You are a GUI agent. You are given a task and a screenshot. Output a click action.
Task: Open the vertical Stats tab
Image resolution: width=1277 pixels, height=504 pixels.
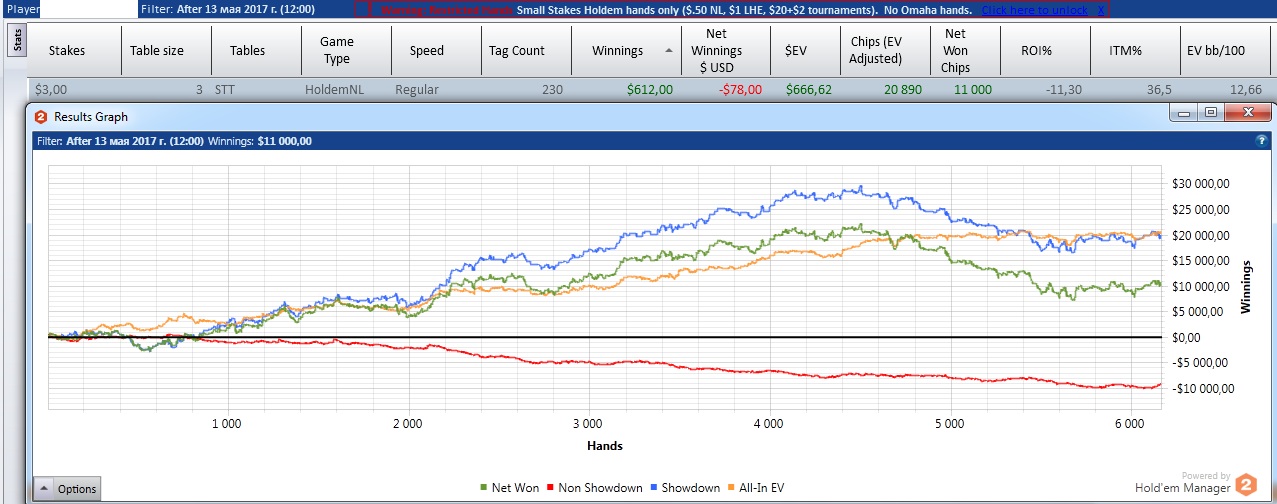tap(16, 40)
